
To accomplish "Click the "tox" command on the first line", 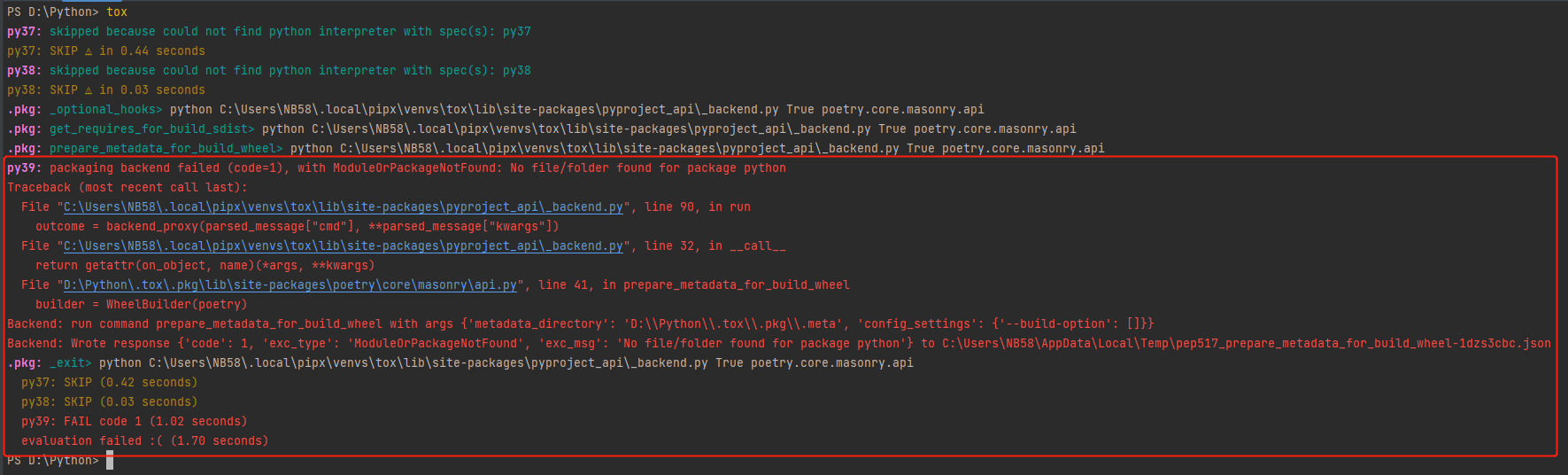I will pos(117,12).
